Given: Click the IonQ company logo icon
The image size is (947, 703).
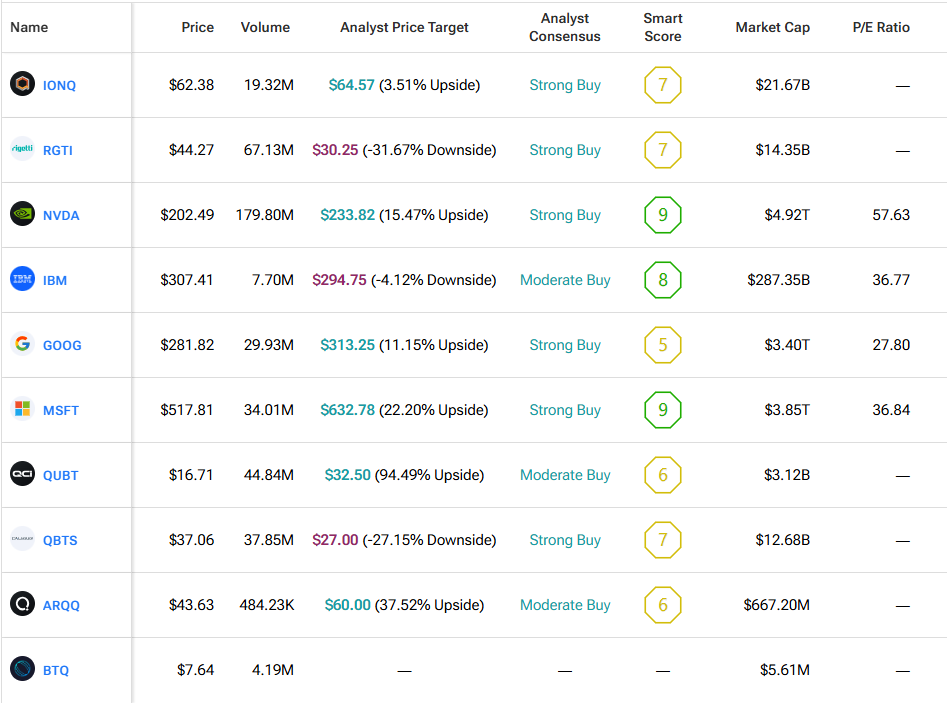Looking at the screenshot, I should pyautogui.click(x=22, y=85).
